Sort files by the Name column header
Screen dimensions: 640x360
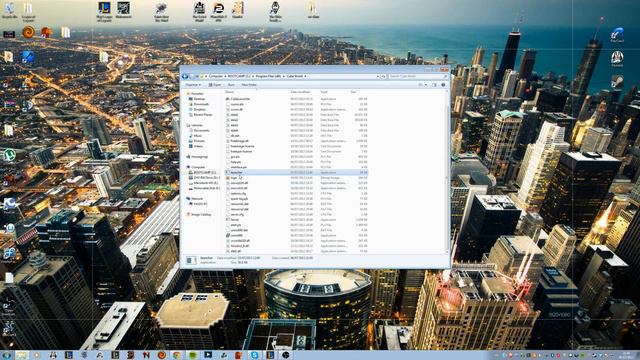230,92
